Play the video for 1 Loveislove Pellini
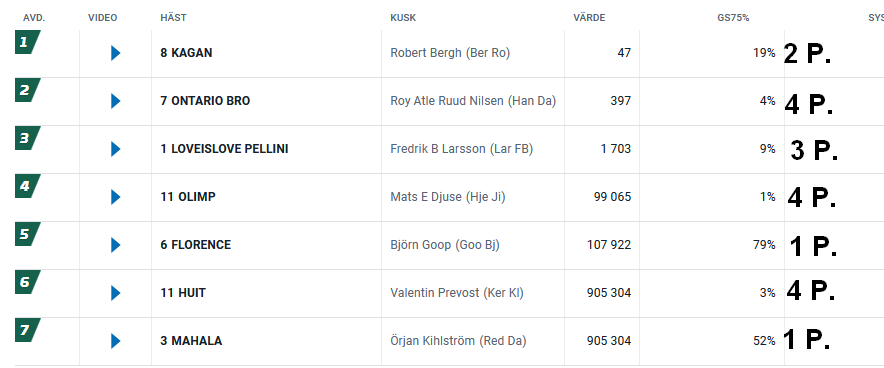The width and height of the screenshot is (884, 368). [116, 149]
